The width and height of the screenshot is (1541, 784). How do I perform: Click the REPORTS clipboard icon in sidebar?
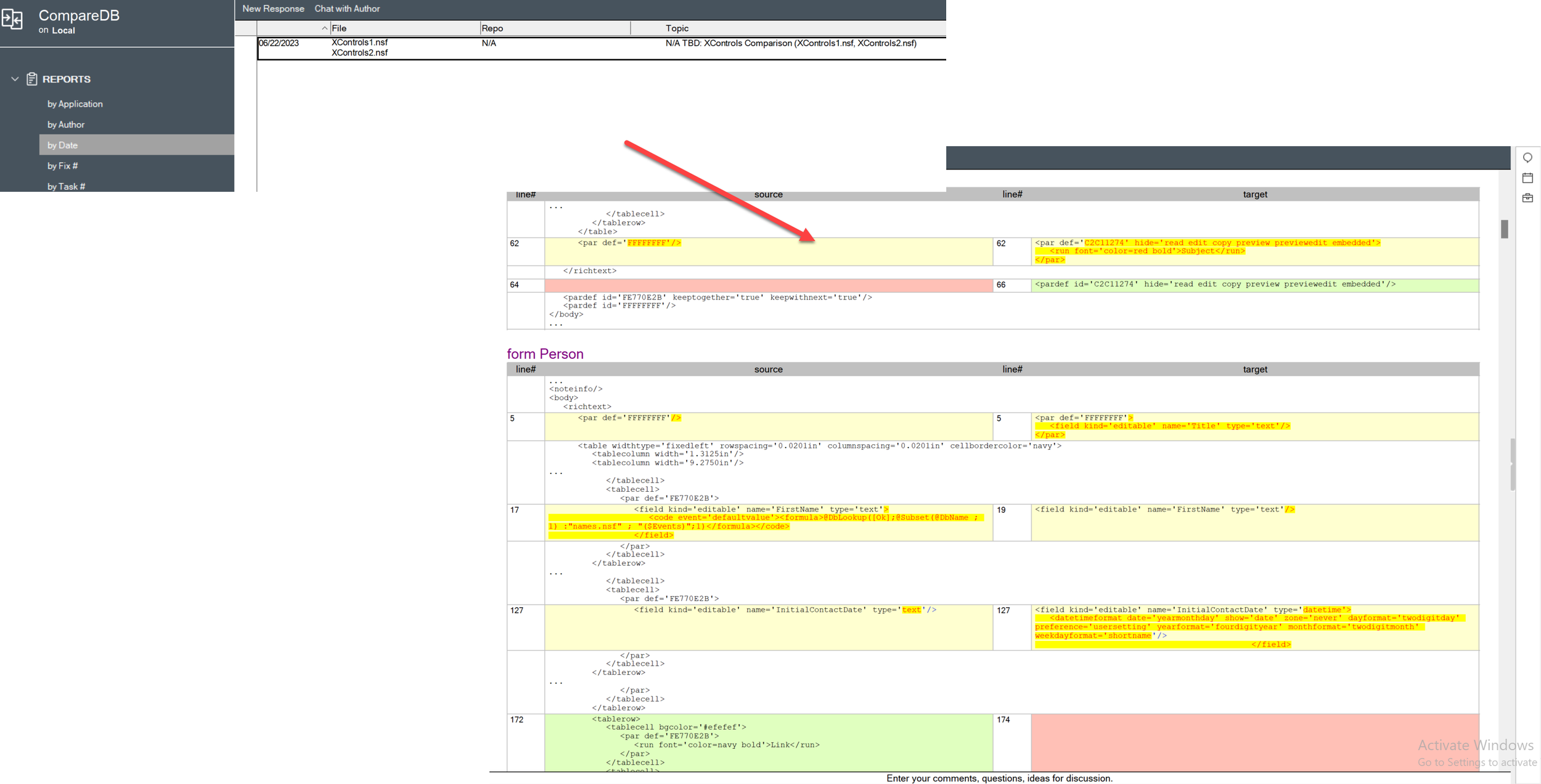click(x=31, y=79)
